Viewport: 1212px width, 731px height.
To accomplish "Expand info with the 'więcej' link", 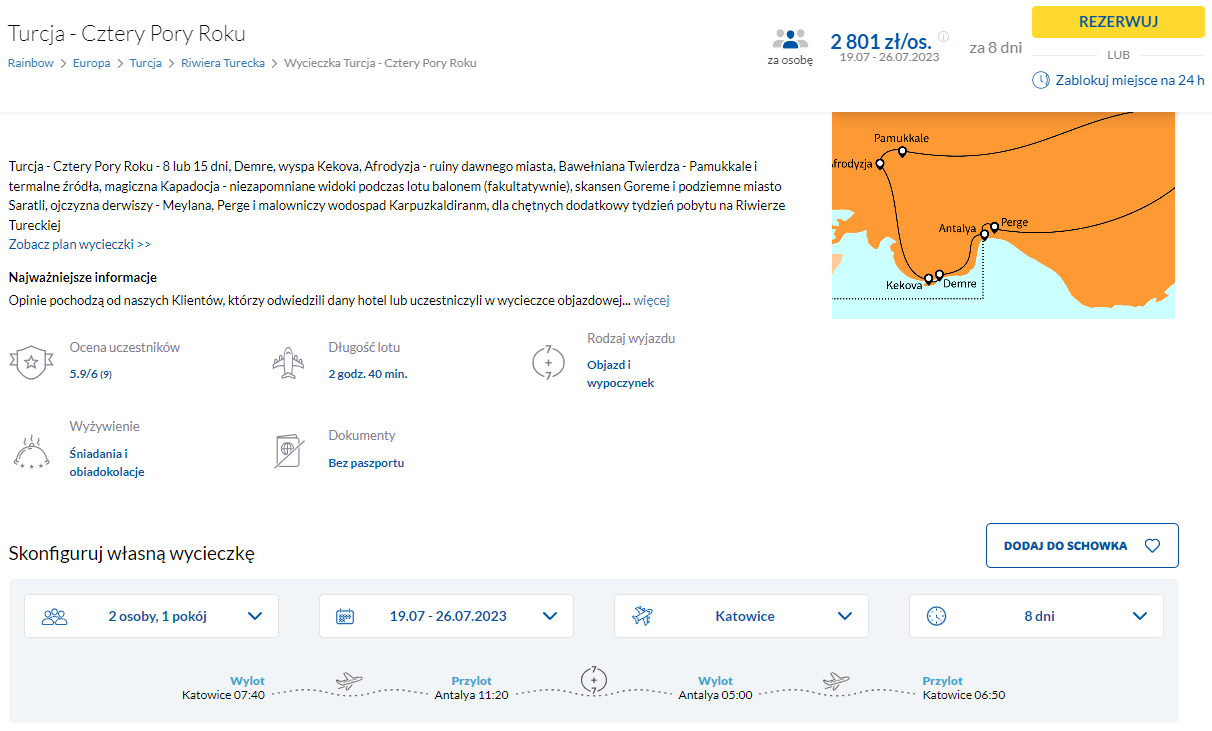I will point(651,300).
